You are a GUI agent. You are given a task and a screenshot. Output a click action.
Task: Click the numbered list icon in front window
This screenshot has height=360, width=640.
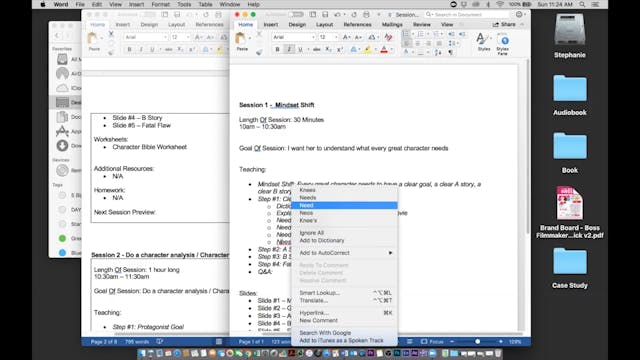pyautogui.click(x=421, y=33)
